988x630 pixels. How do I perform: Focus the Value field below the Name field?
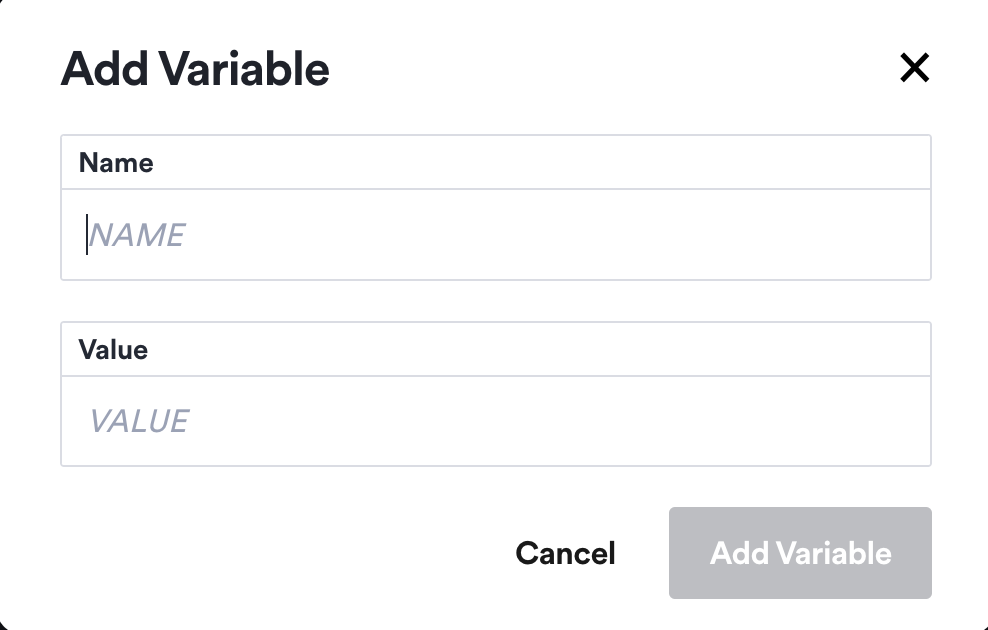(400, 421)
